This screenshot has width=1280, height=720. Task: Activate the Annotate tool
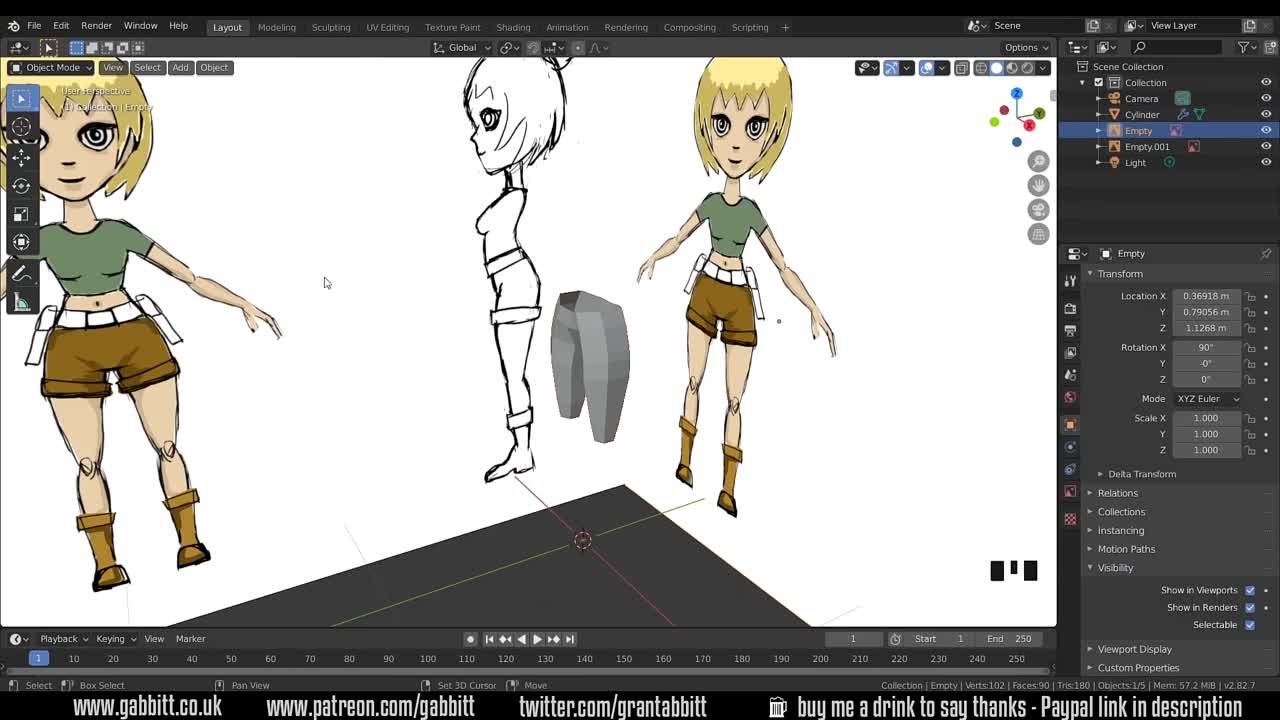pyautogui.click(x=22, y=274)
